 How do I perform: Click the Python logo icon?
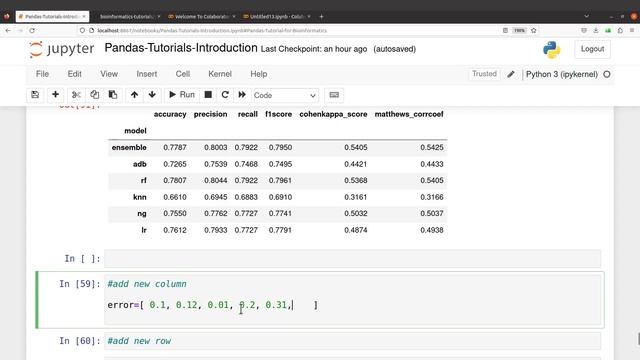[x=551, y=50]
